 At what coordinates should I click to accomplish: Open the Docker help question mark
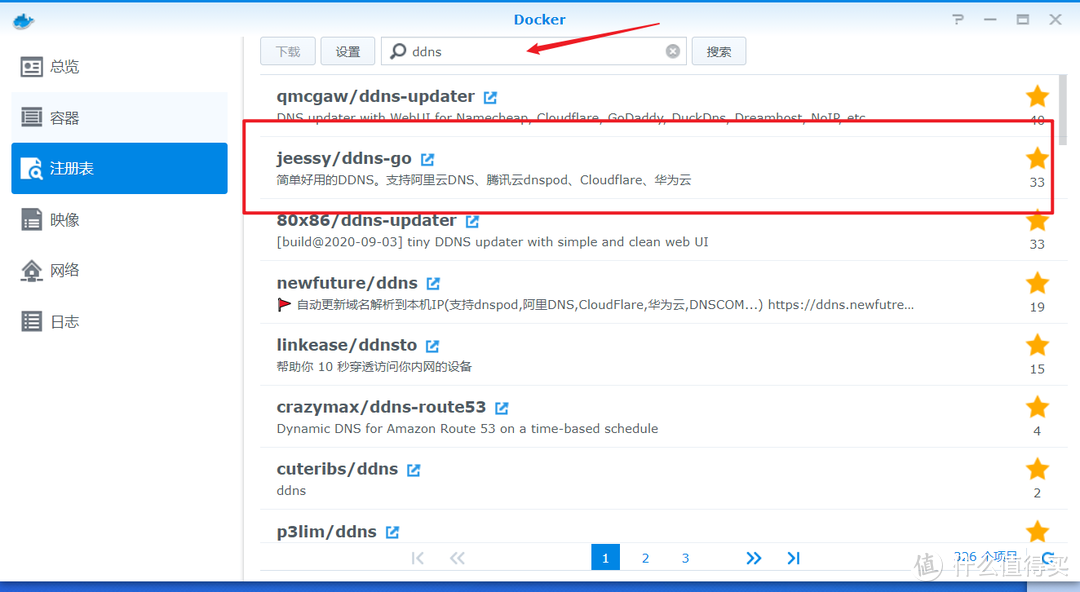point(958,19)
